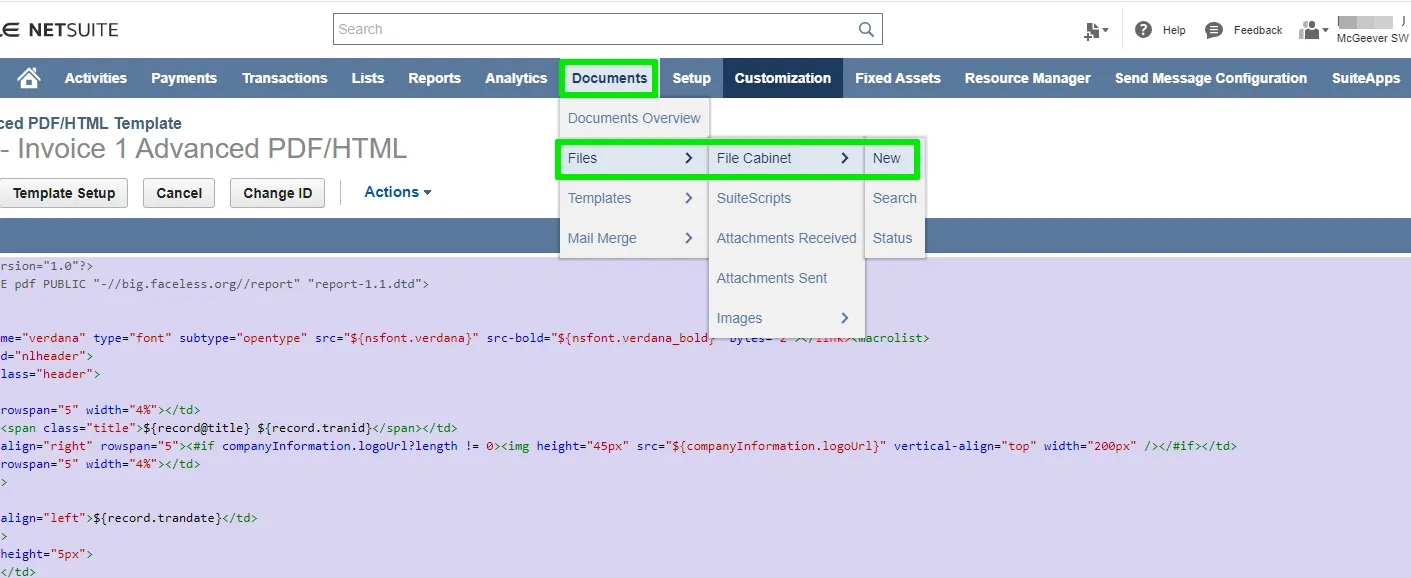Go to the NetSuite Home icon
Image resolution: width=1411 pixels, height=578 pixels.
(x=29, y=78)
